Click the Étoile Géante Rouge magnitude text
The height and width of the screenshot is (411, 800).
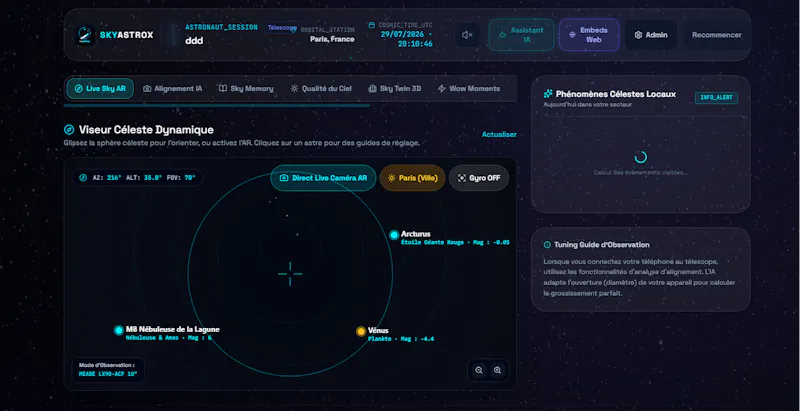click(x=455, y=243)
